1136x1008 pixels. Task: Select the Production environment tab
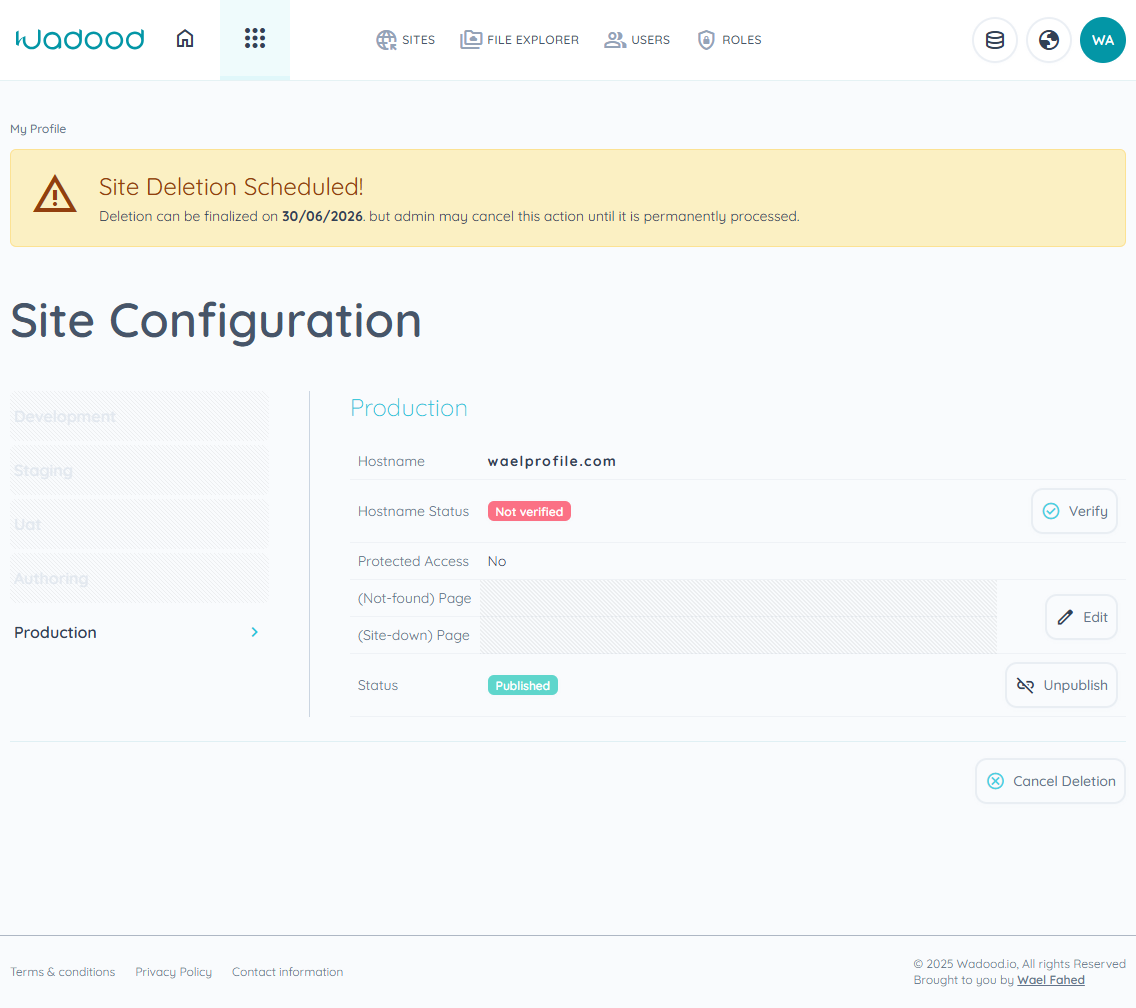pos(139,633)
